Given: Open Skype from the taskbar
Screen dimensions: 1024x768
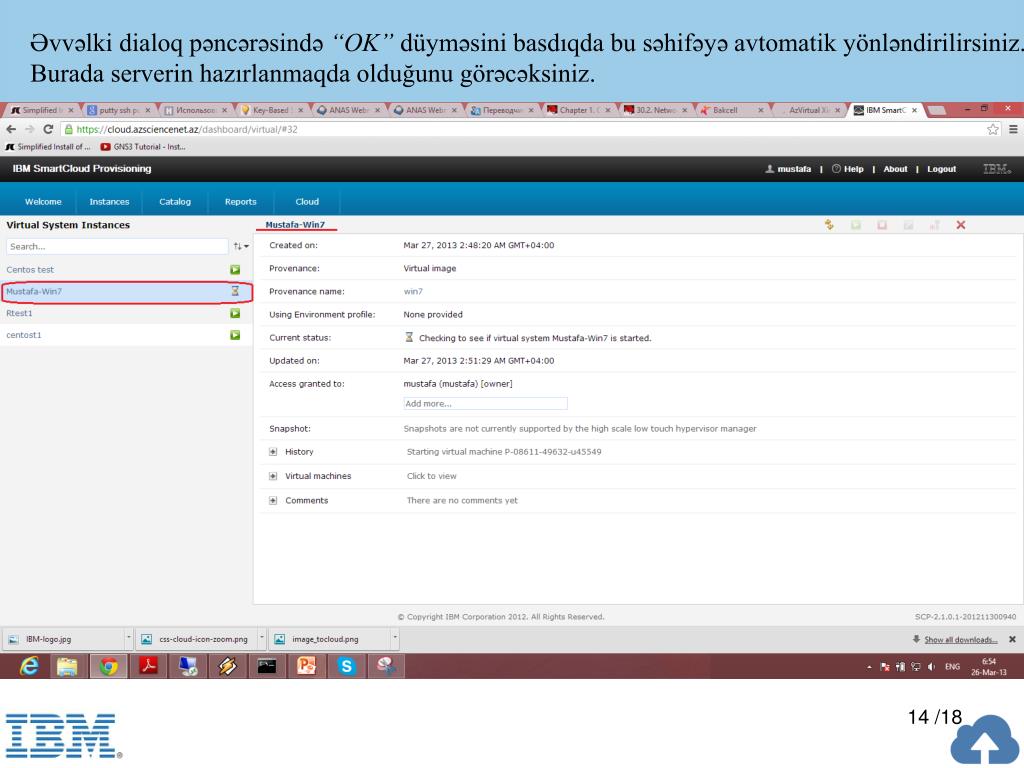Looking at the screenshot, I should click(346, 666).
